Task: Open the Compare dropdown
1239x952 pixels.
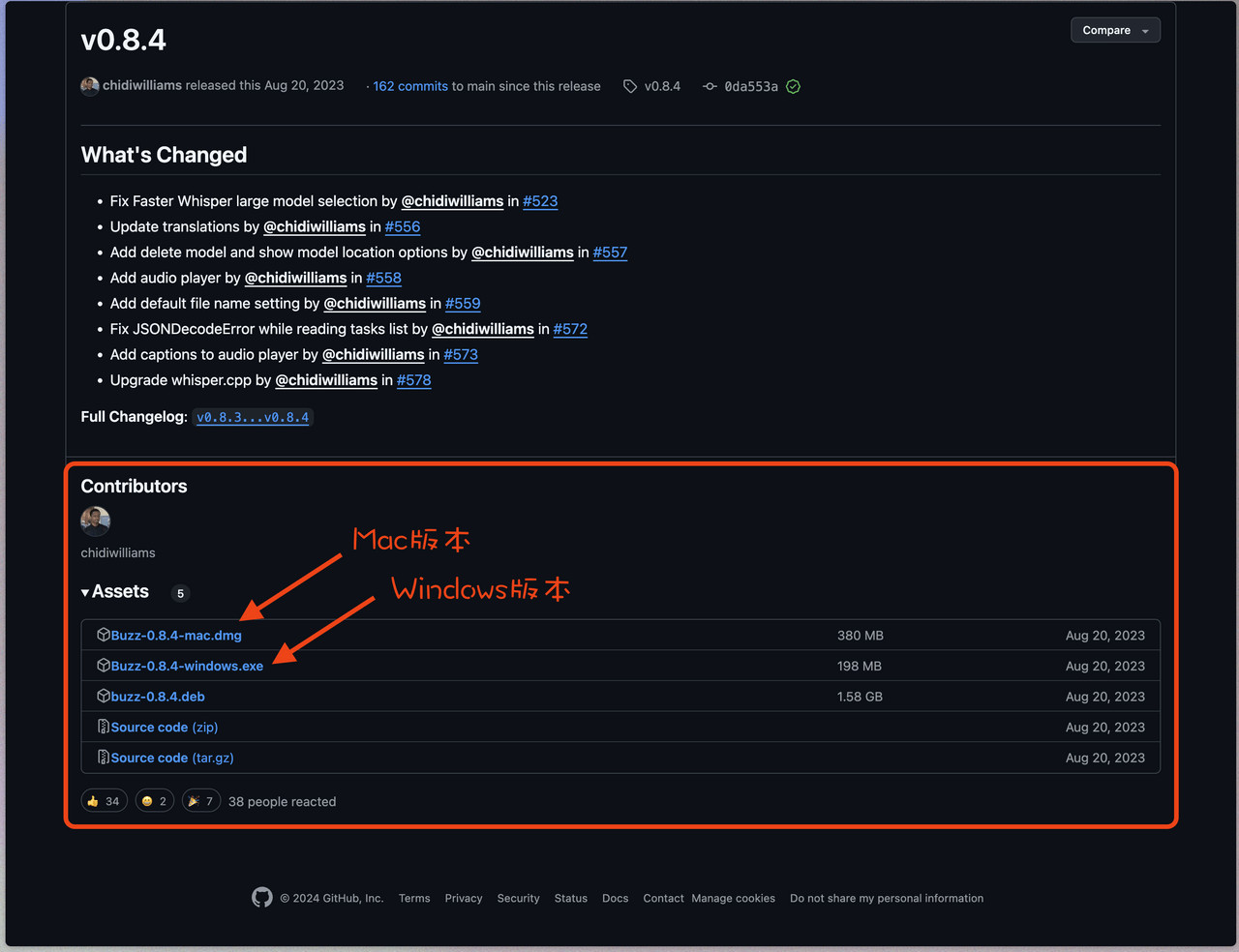Action: (1115, 30)
